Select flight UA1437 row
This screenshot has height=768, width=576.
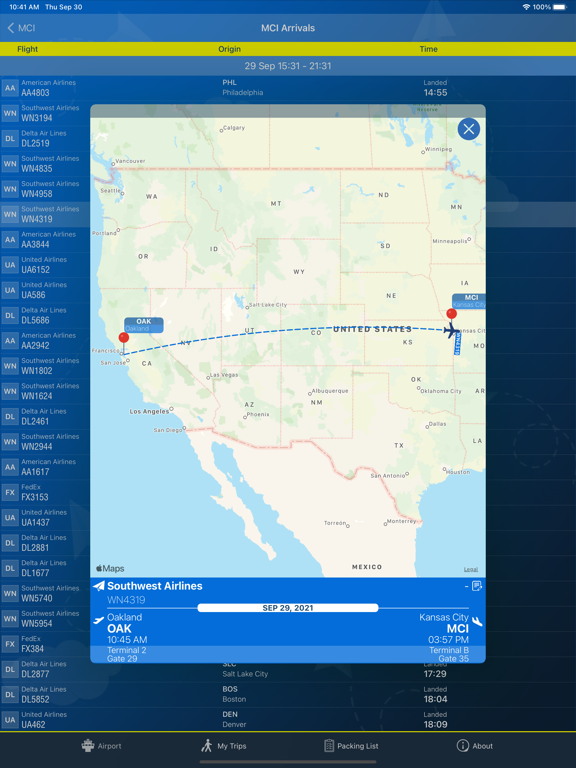(x=45, y=518)
